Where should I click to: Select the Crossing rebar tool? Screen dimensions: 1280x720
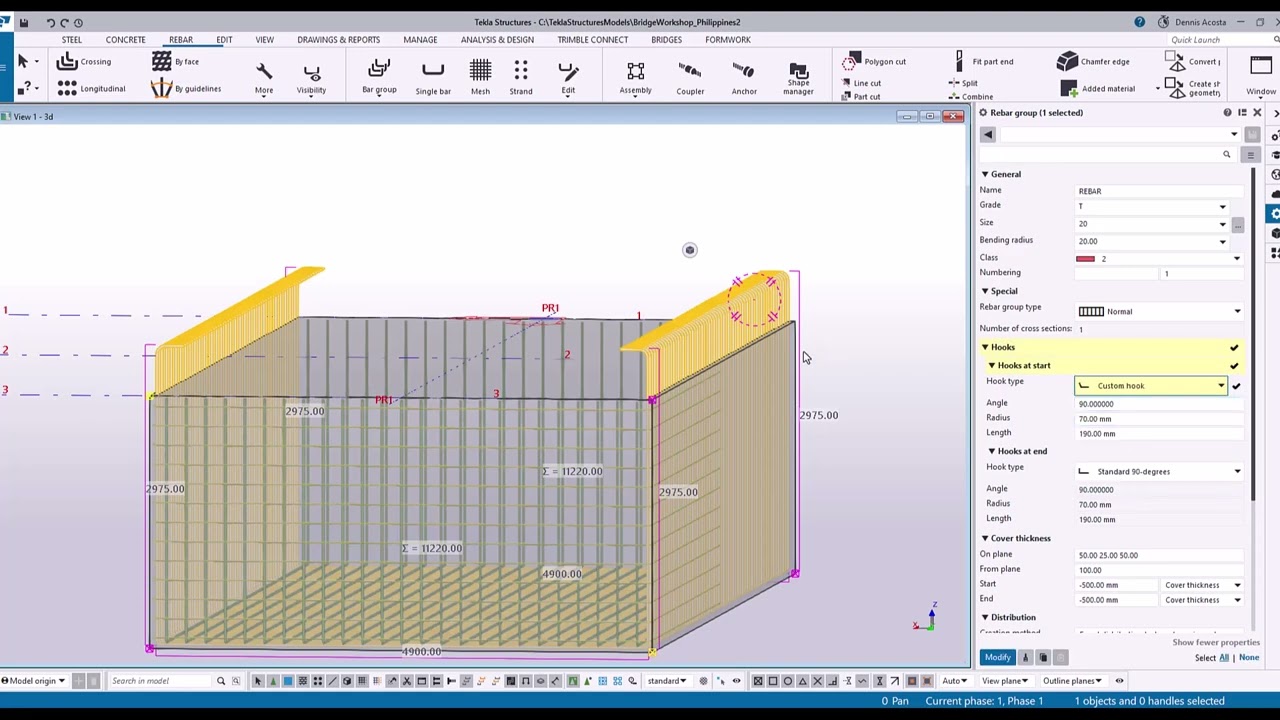[84, 62]
